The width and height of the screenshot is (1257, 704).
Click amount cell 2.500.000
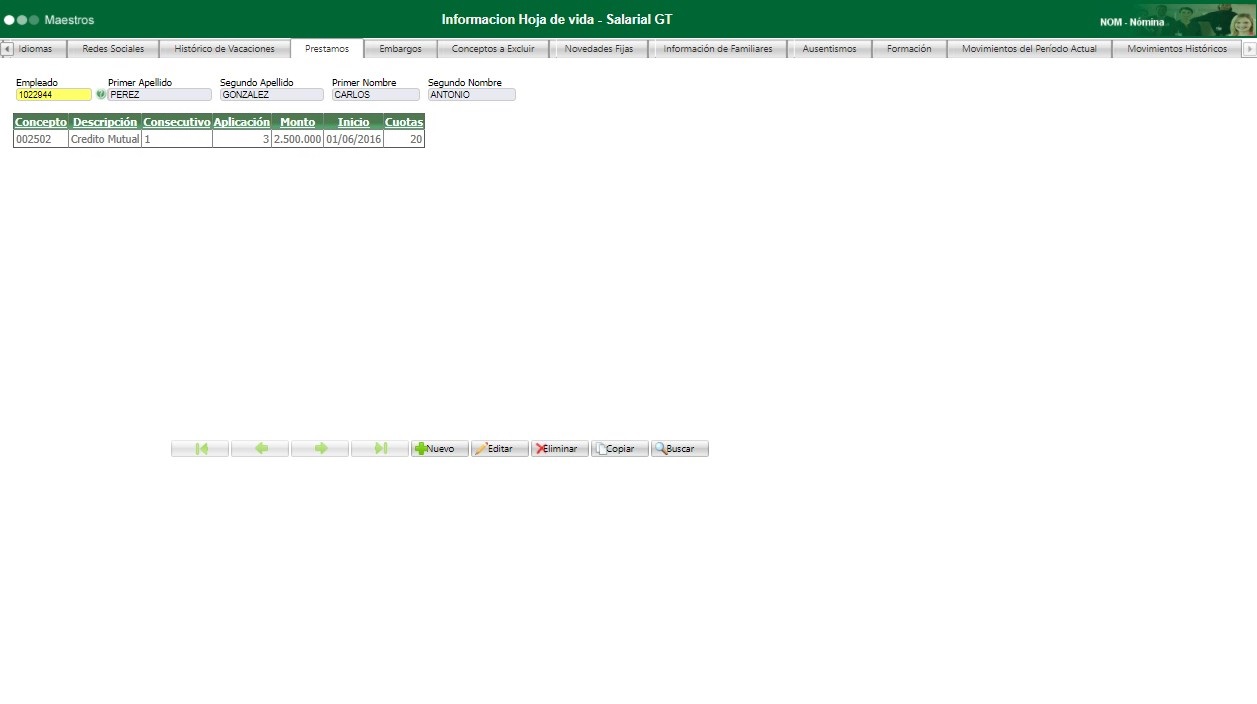coord(298,140)
